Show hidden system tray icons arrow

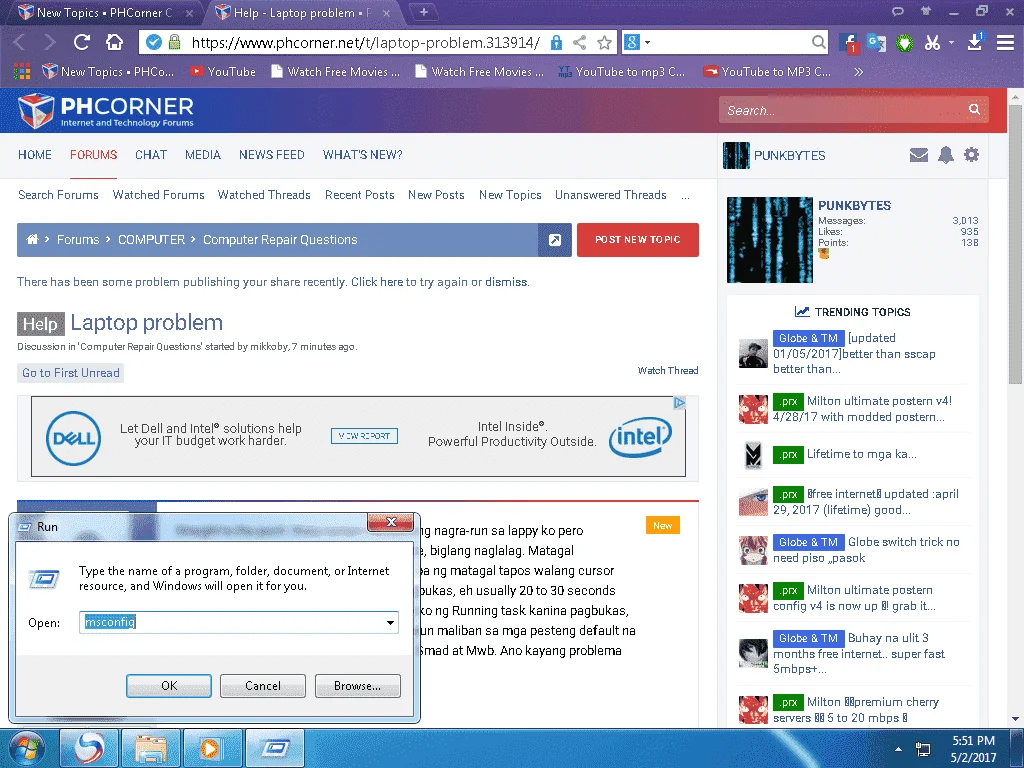pyautogui.click(x=899, y=749)
